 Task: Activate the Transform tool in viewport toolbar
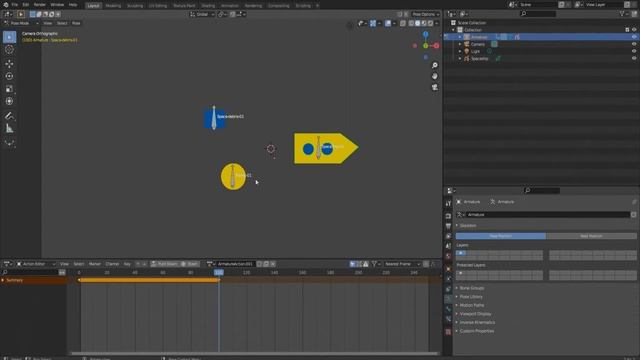tap(9, 101)
